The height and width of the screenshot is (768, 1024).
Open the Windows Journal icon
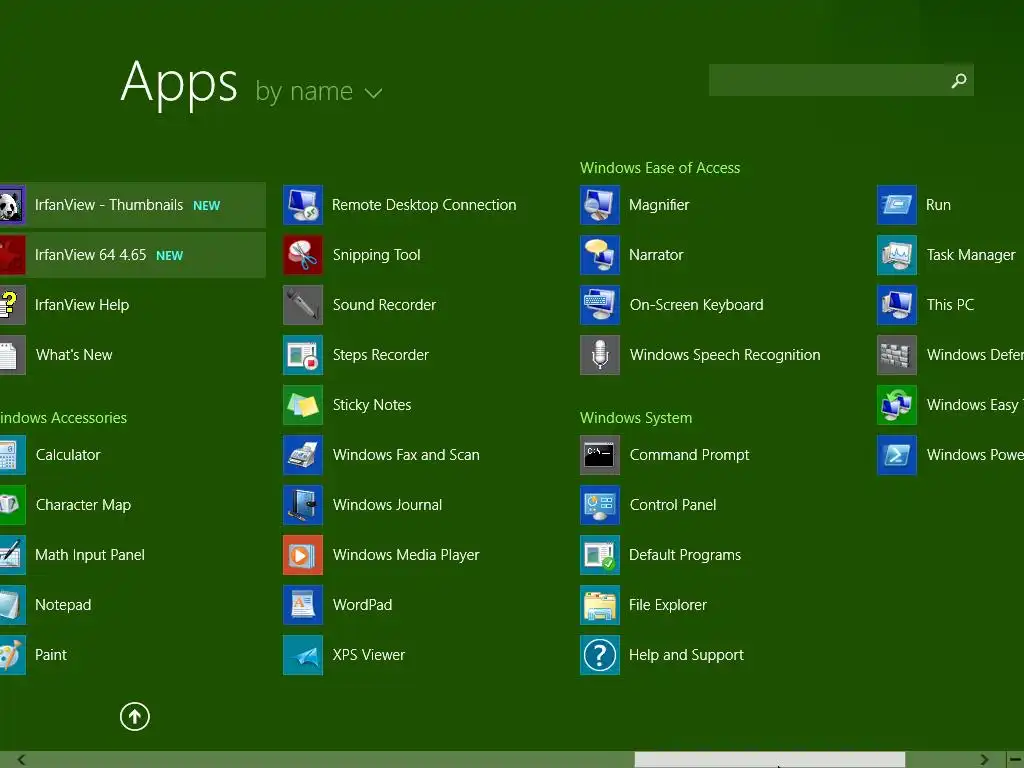point(302,505)
